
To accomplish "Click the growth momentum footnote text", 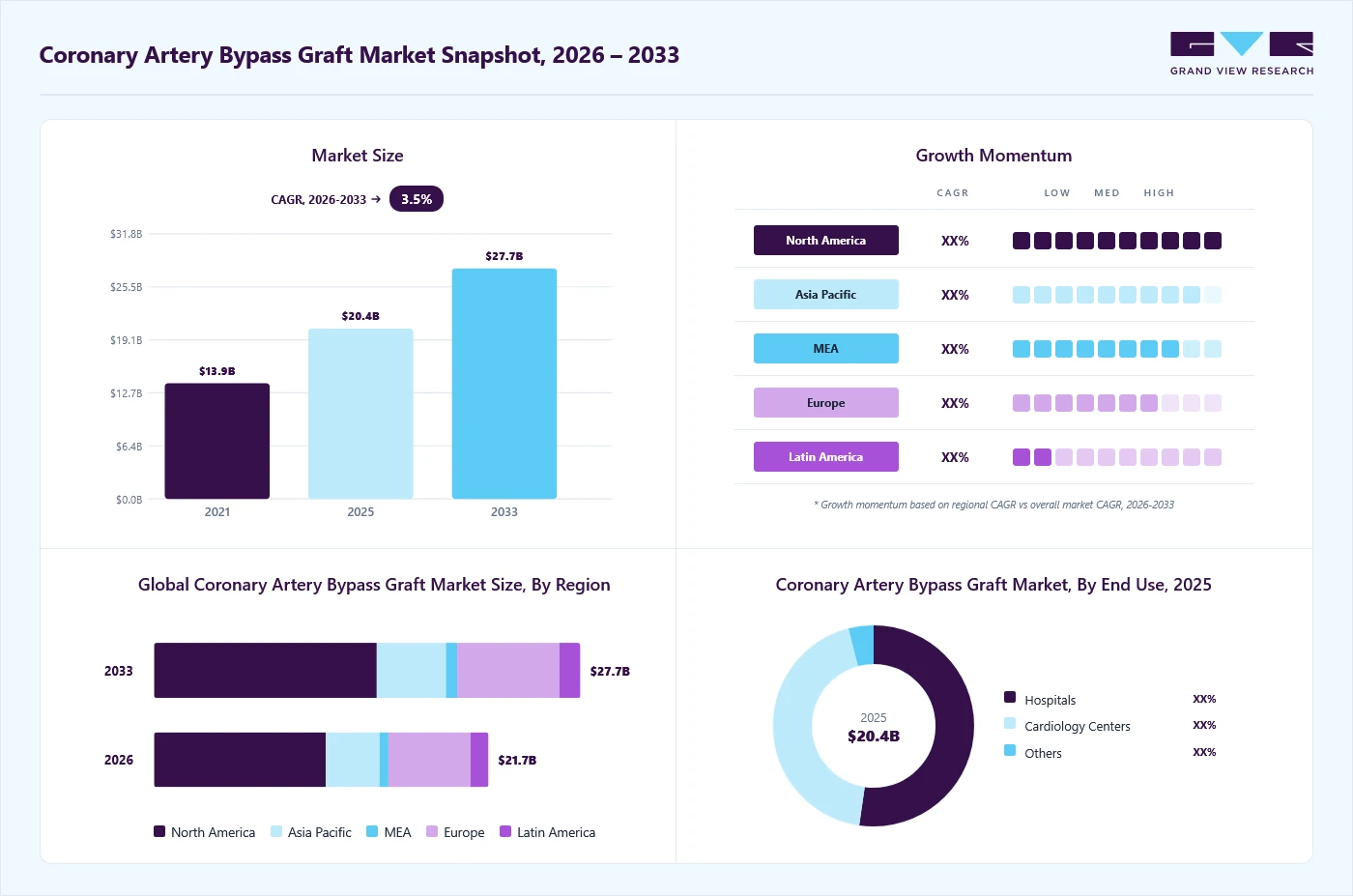I will click(994, 505).
